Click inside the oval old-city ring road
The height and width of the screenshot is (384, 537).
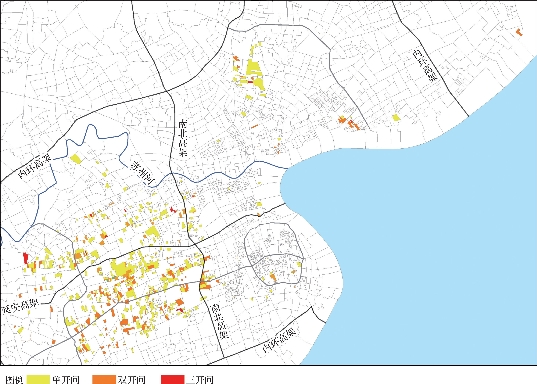coord(274,253)
